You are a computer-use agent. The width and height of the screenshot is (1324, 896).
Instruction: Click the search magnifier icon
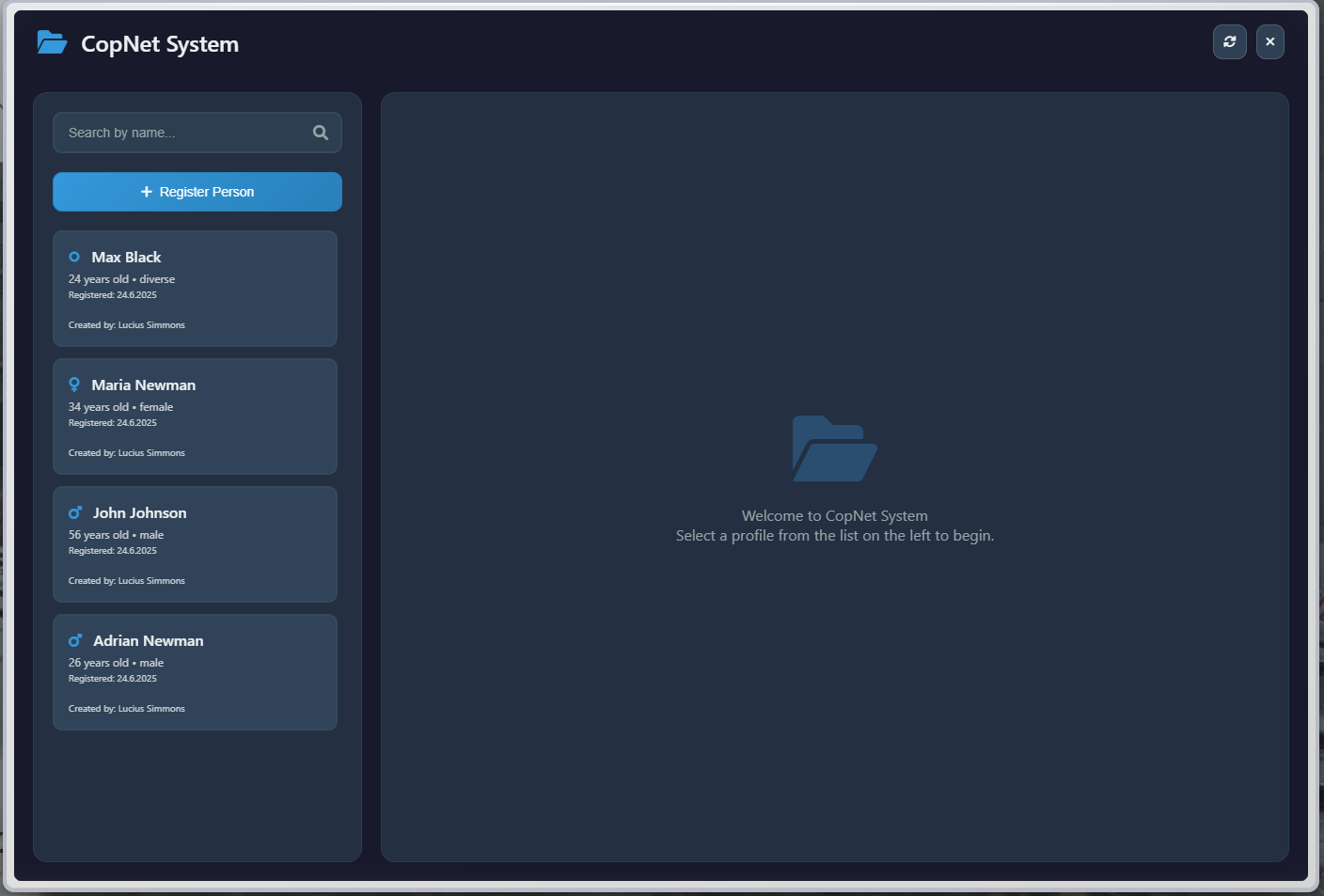point(321,133)
